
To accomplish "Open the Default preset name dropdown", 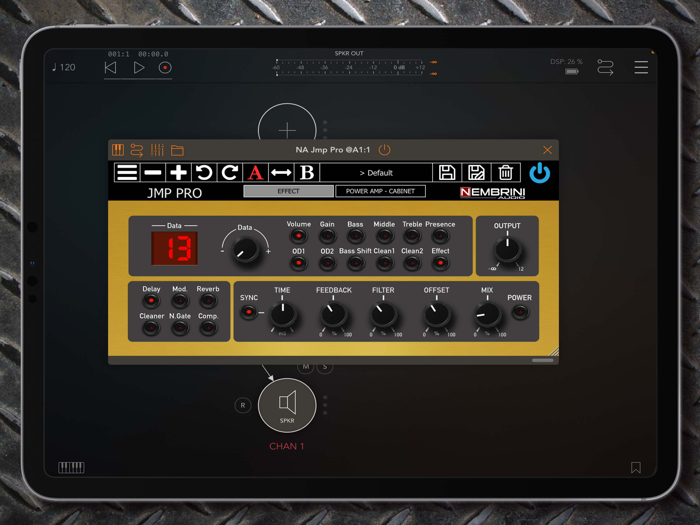I will click(x=376, y=173).
